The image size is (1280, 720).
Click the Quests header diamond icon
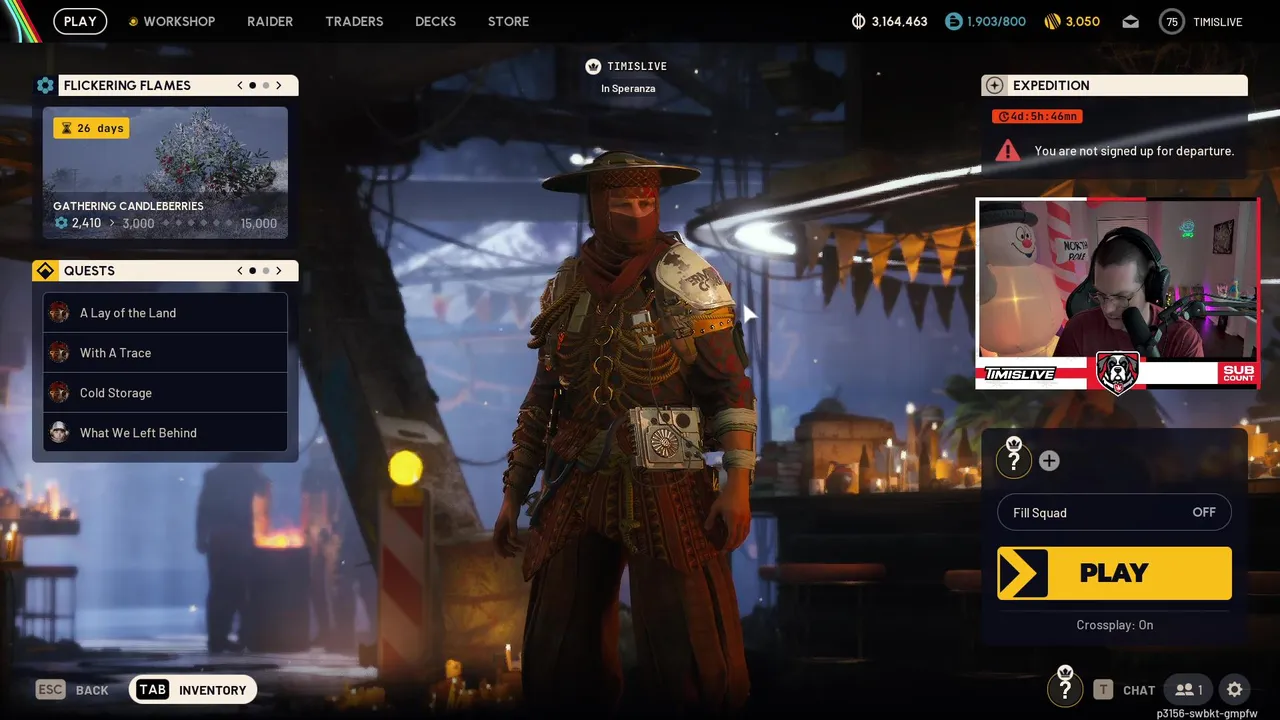pos(45,271)
